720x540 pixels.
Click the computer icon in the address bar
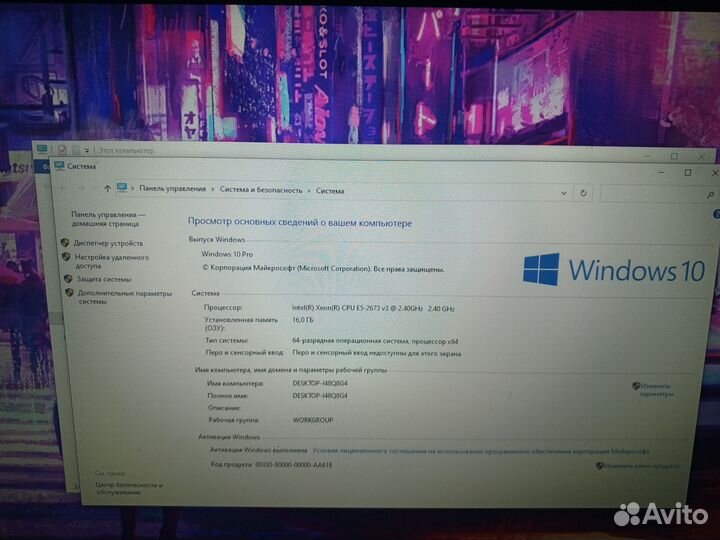(x=122, y=188)
